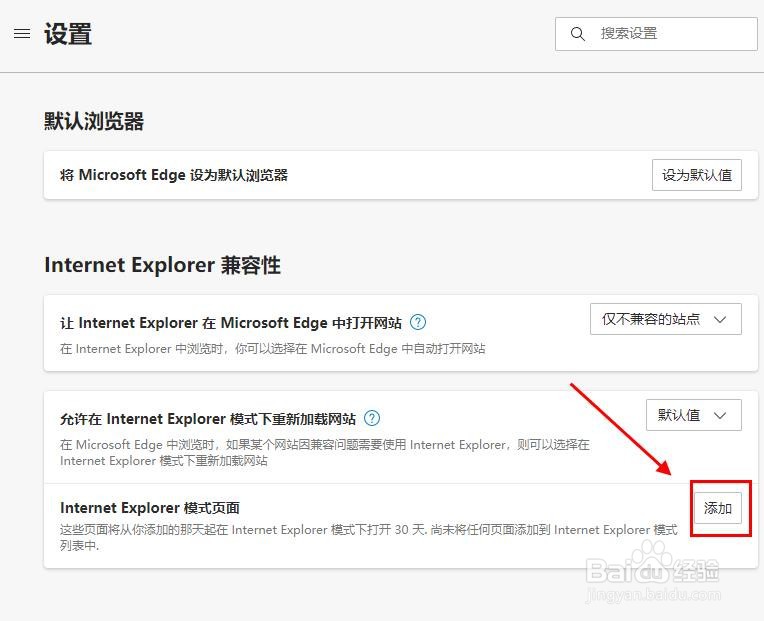764x621 pixels.
Task: Click 让 Internet Explorer 在 Microsoft Edge 中打开网站
Action: click(x=231, y=322)
